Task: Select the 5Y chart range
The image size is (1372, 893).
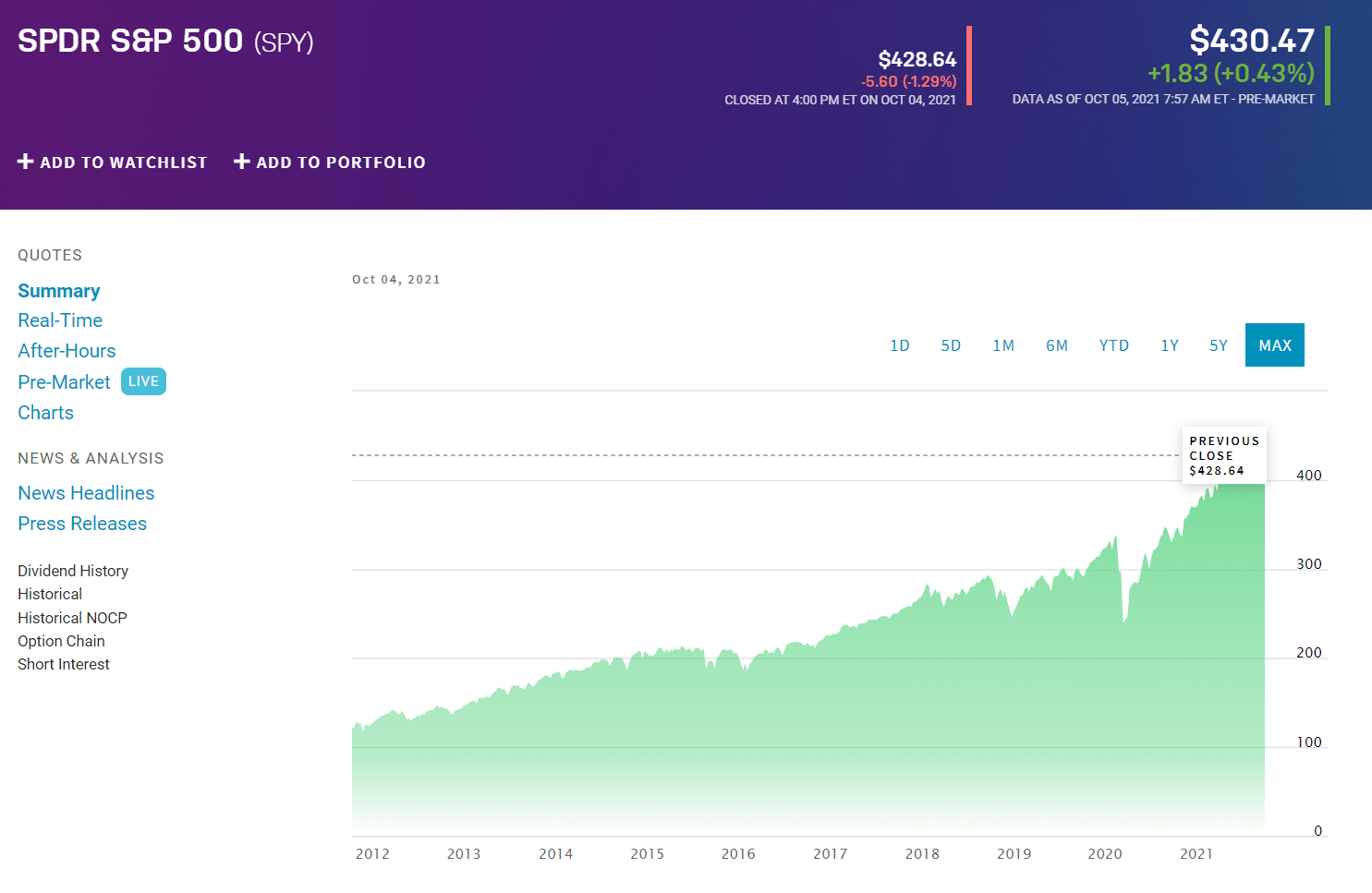Action: (1219, 345)
